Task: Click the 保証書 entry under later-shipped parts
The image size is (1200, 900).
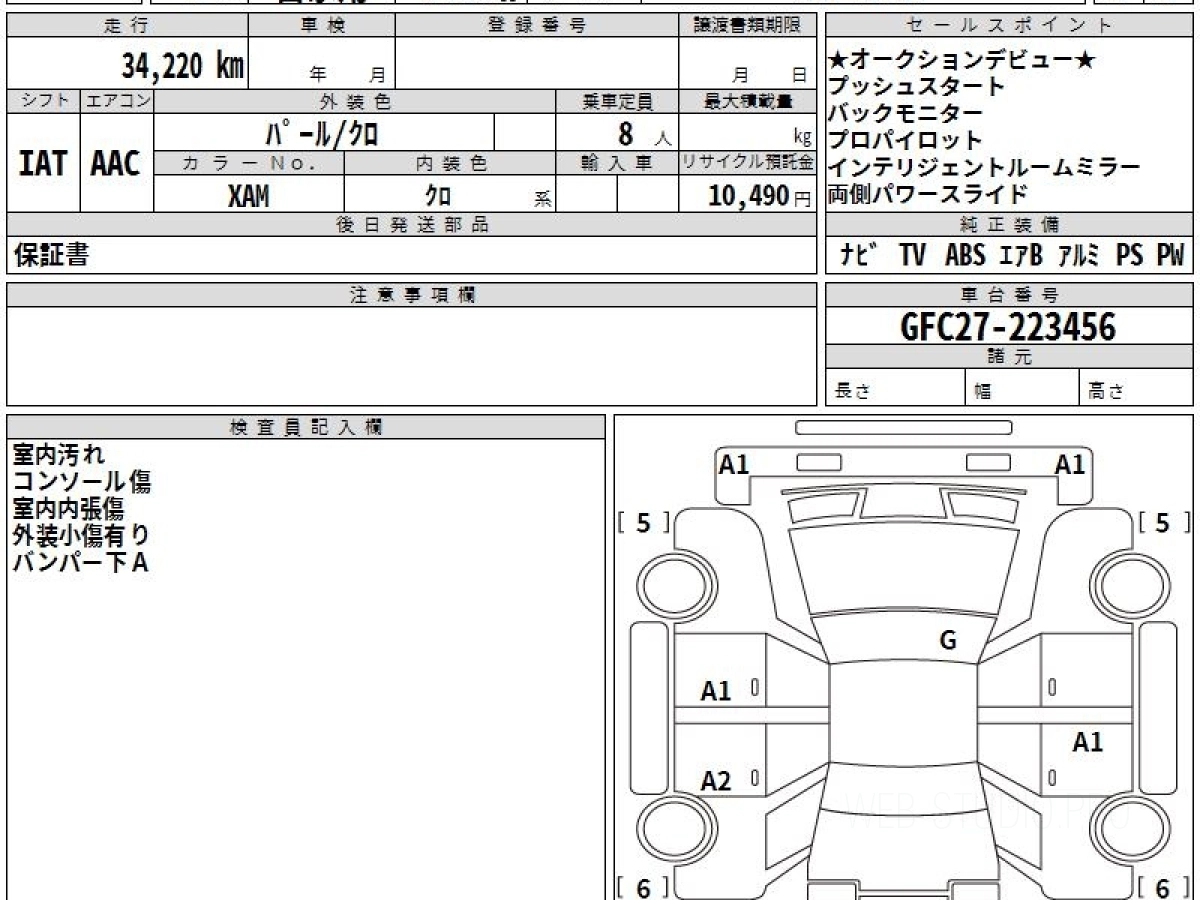Action: pos(51,256)
